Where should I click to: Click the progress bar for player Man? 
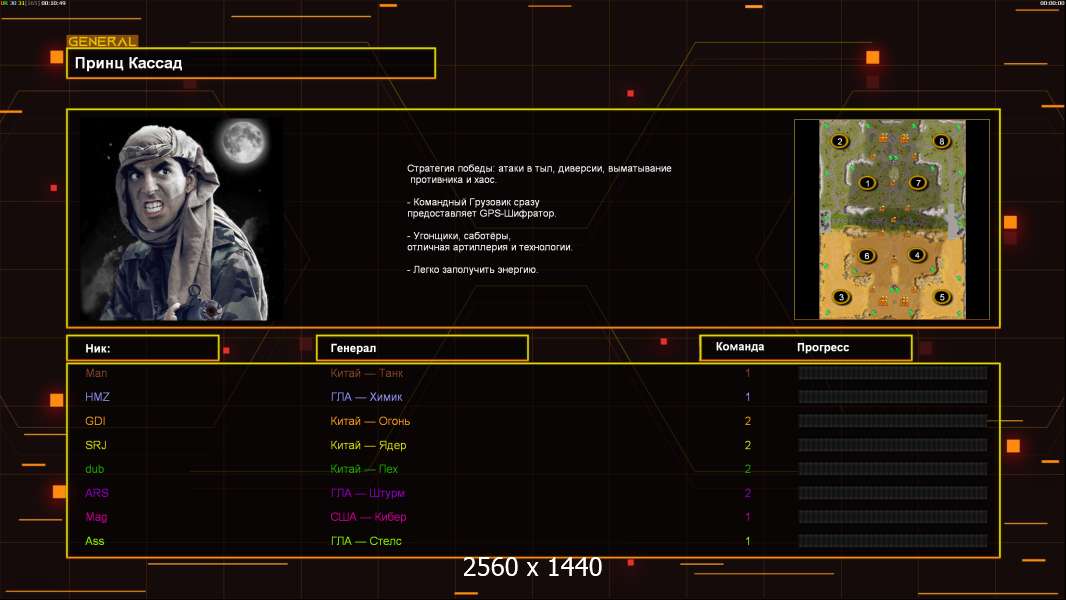[892, 373]
